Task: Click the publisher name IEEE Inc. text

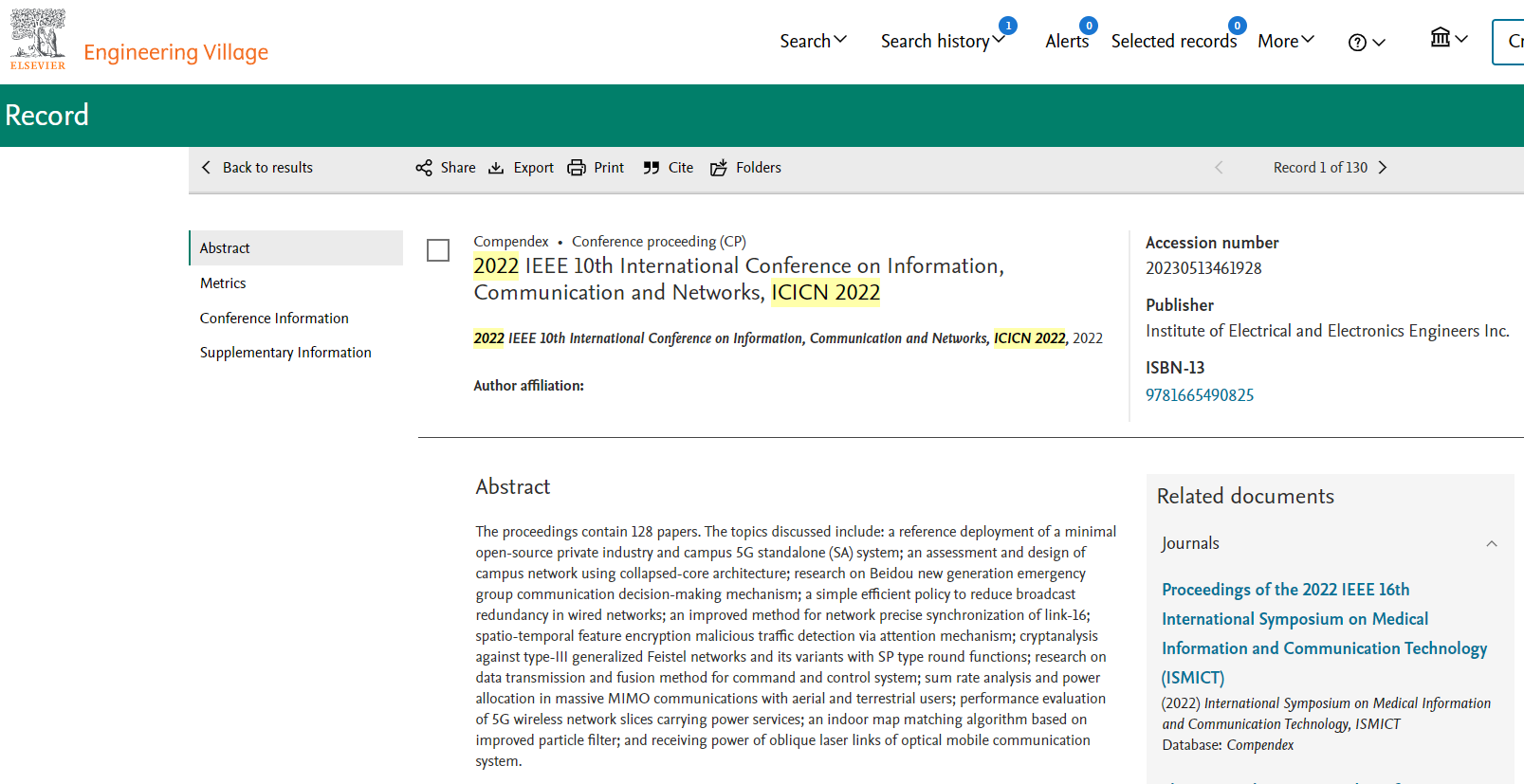Action: coord(1328,331)
